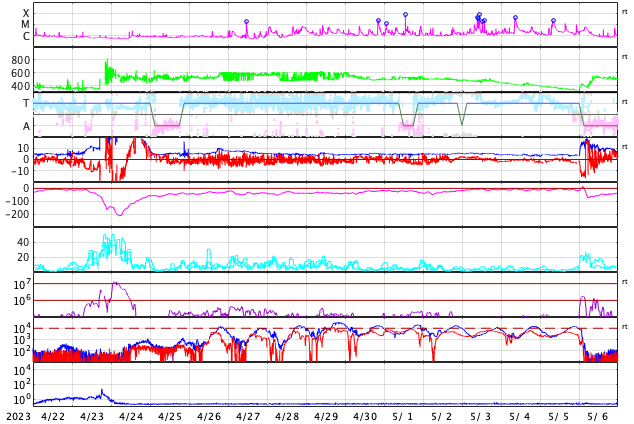Click the '4/27' date label

(248, 416)
